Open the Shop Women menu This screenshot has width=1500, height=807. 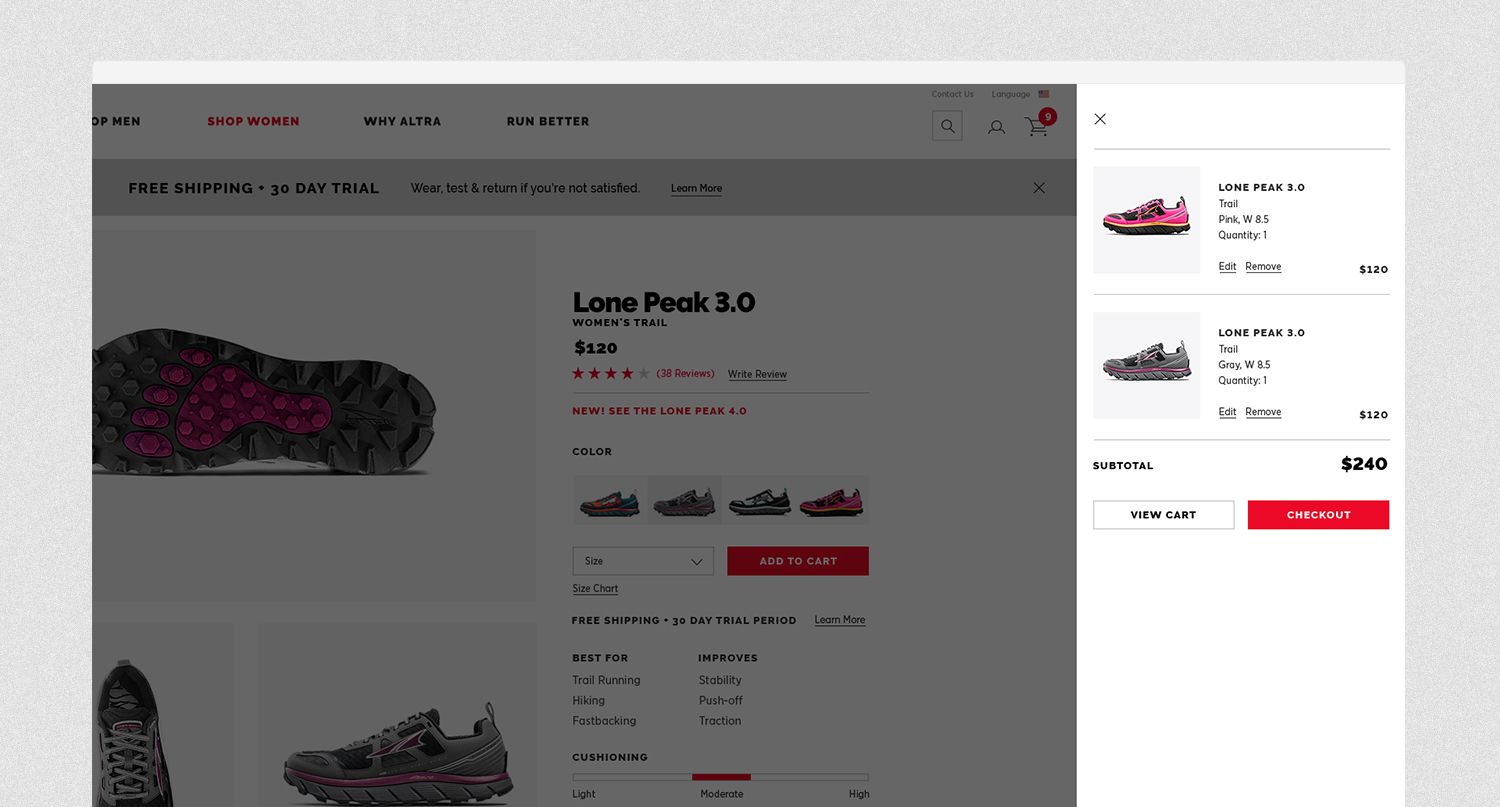(x=253, y=121)
